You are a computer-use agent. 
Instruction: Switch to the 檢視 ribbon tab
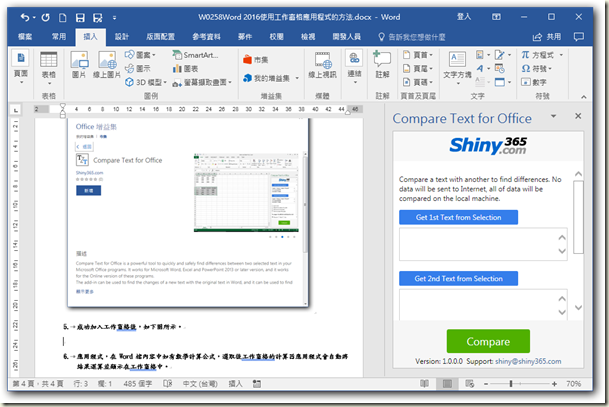point(308,37)
